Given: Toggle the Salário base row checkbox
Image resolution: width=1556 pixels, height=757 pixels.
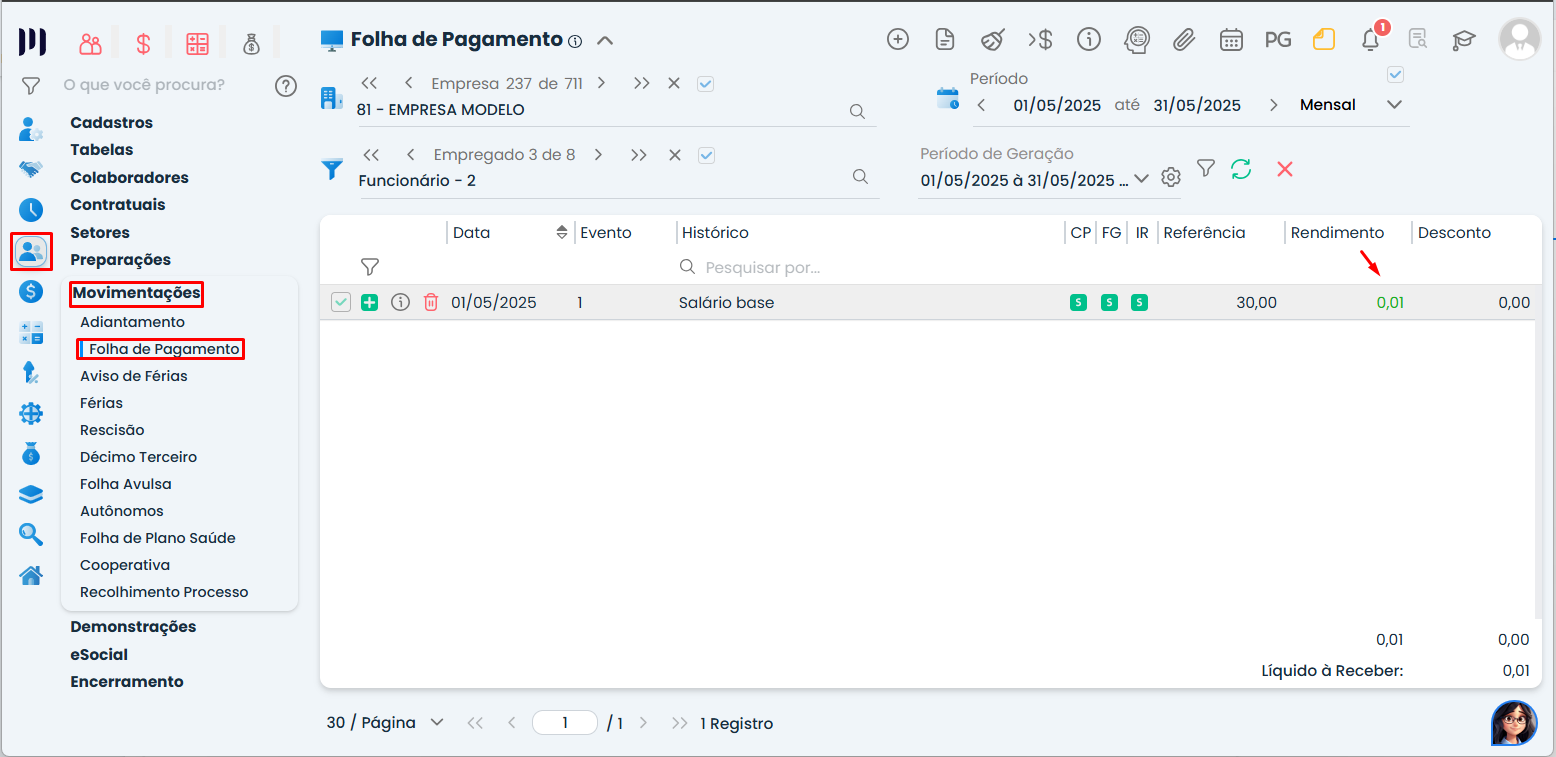Looking at the screenshot, I should click(x=341, y=302).
